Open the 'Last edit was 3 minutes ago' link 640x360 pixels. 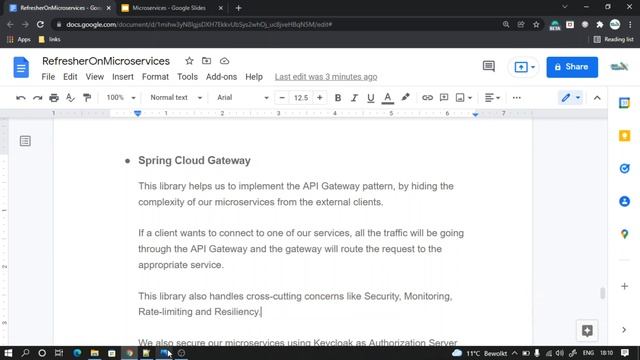pyautogui.click(x=326, y=77)
